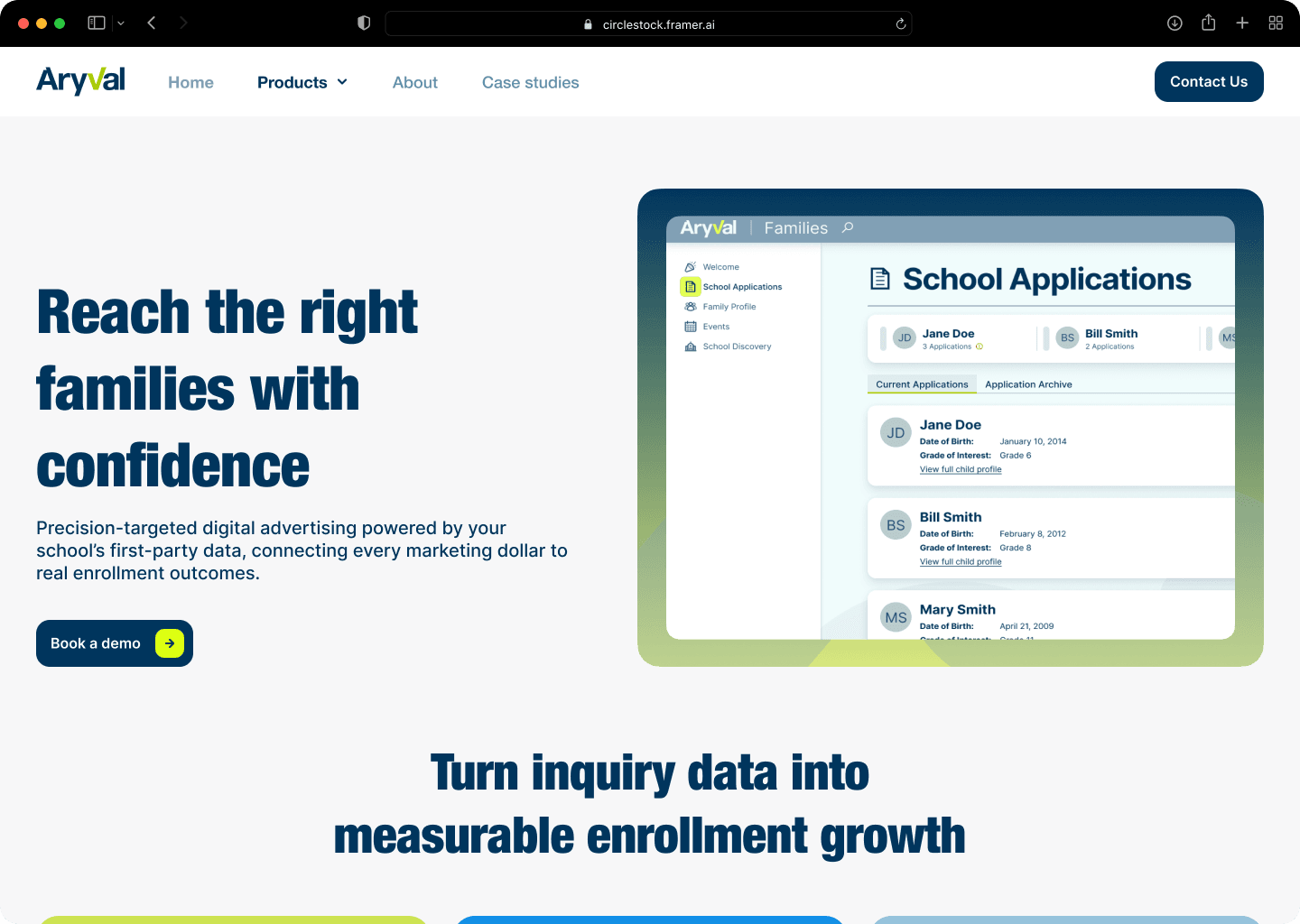Click the document icon beside School Applications heading

[880, 279]
